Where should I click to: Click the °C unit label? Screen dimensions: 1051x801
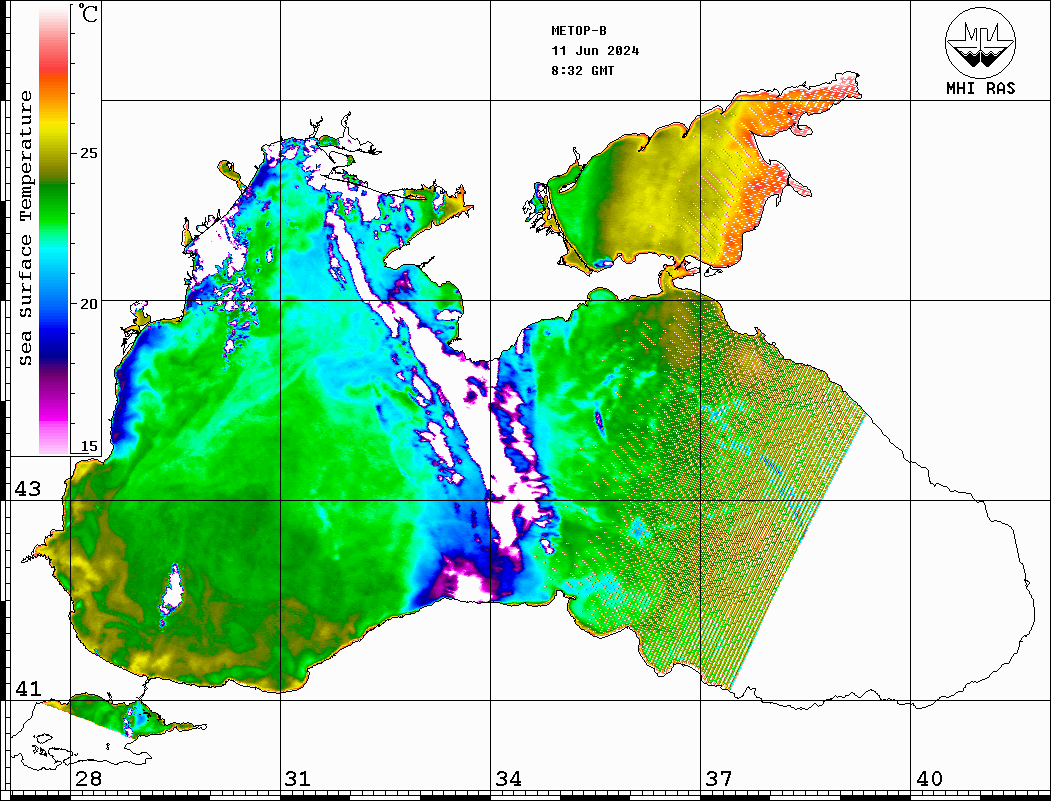coord(88,13)
